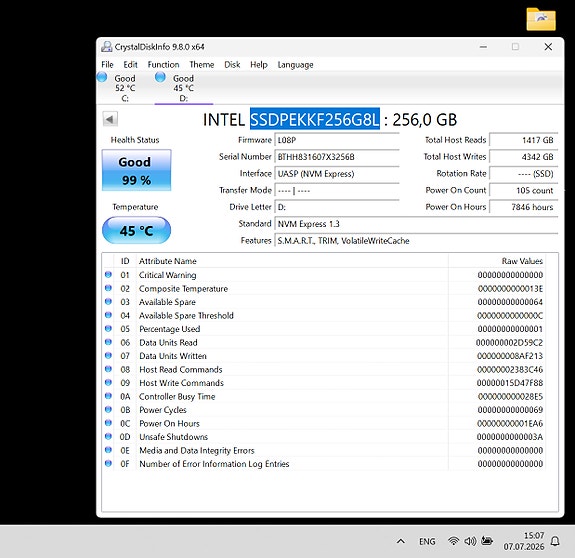This screenshot has height=558, width=575.
Task: Click status icon of Critical Warning row
Action: pyautogui.click(x=108, y=275)
